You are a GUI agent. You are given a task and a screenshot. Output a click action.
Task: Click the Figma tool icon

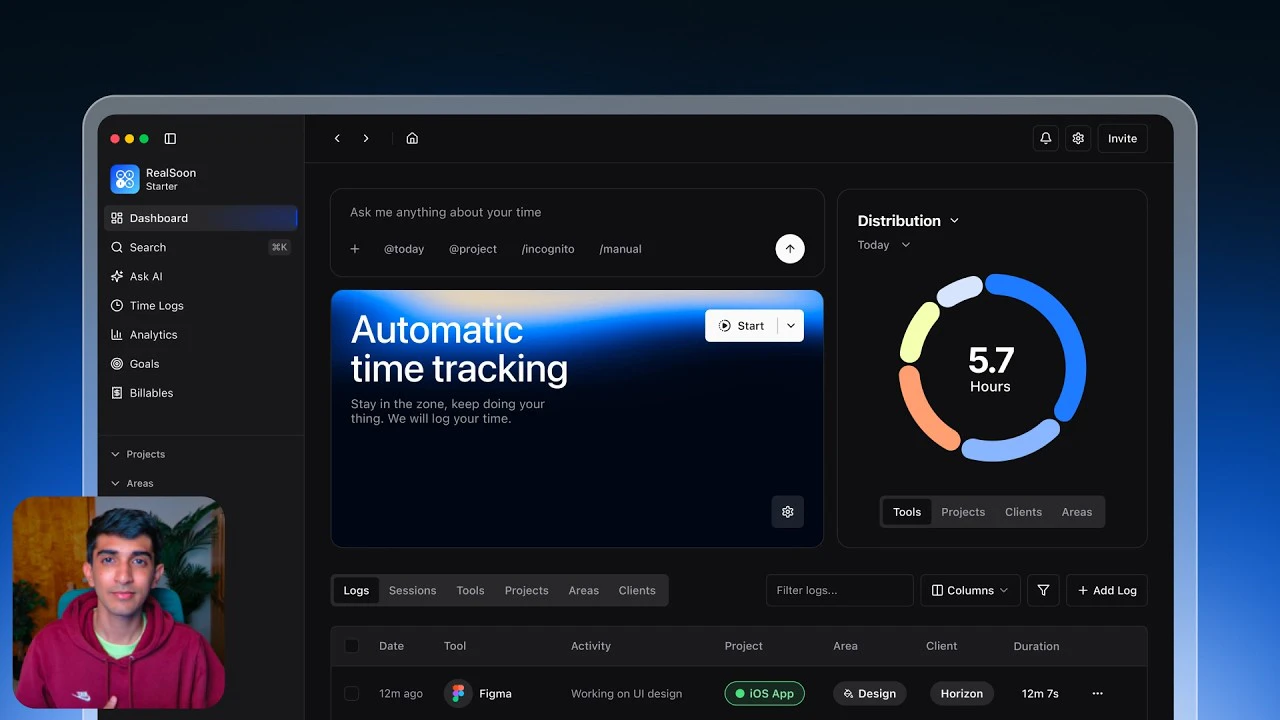pyautogui.click(x=458, y=693)
